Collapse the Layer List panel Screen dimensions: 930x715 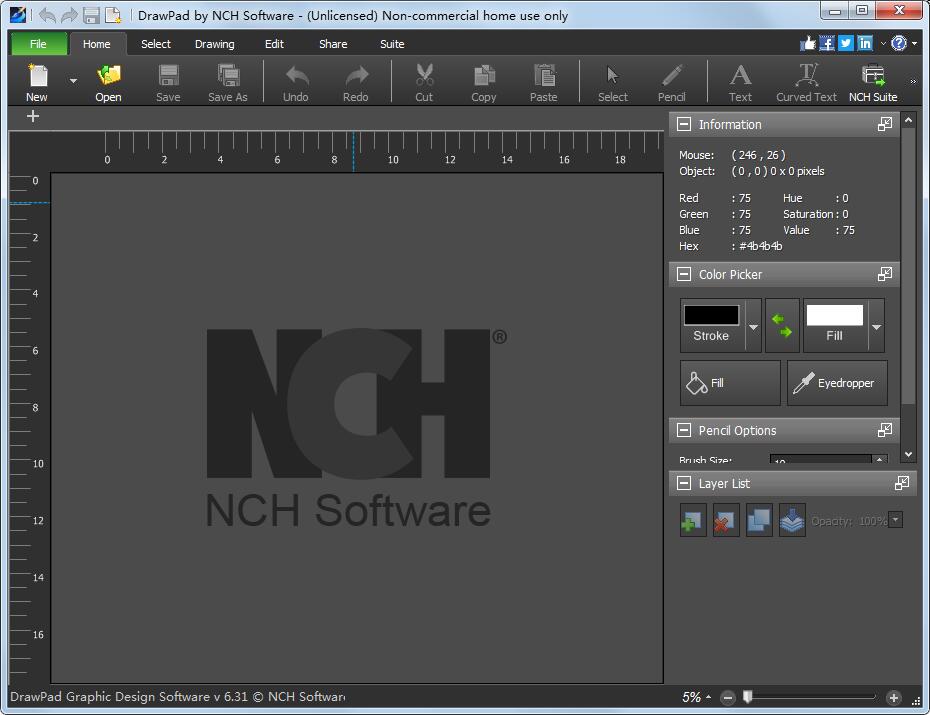(684, 484)
